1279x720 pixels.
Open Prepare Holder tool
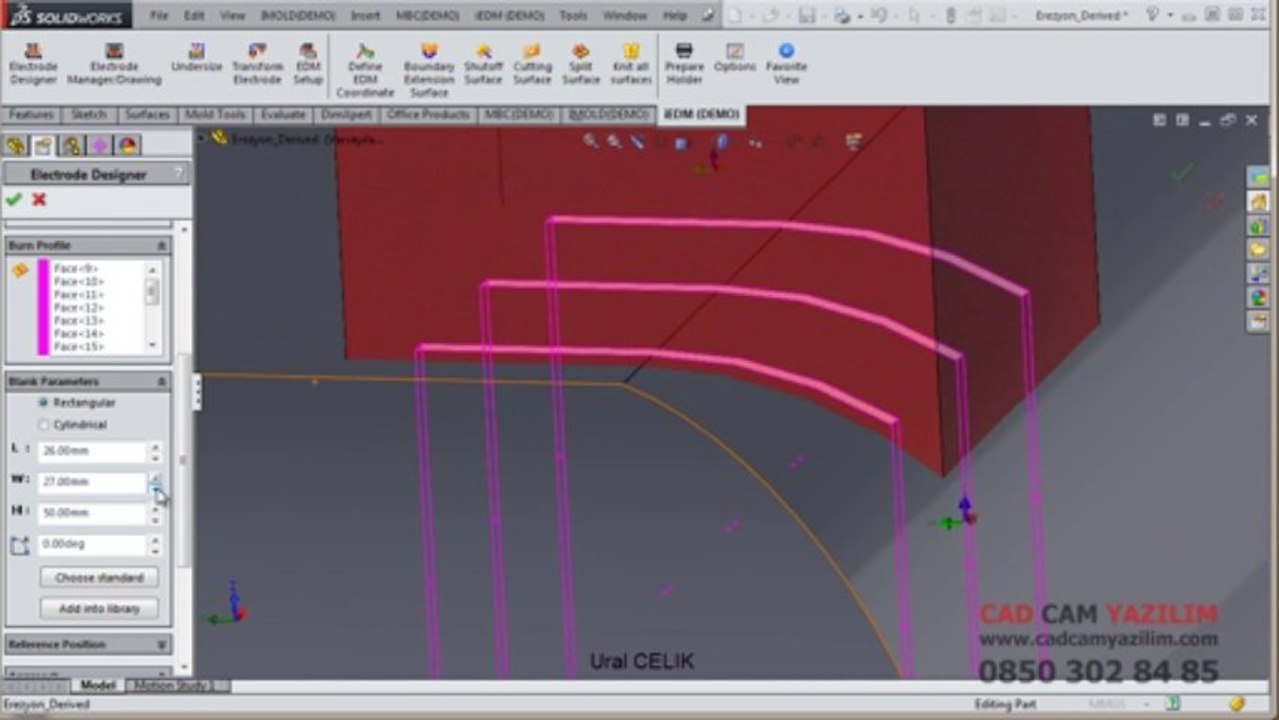(684, 65)
